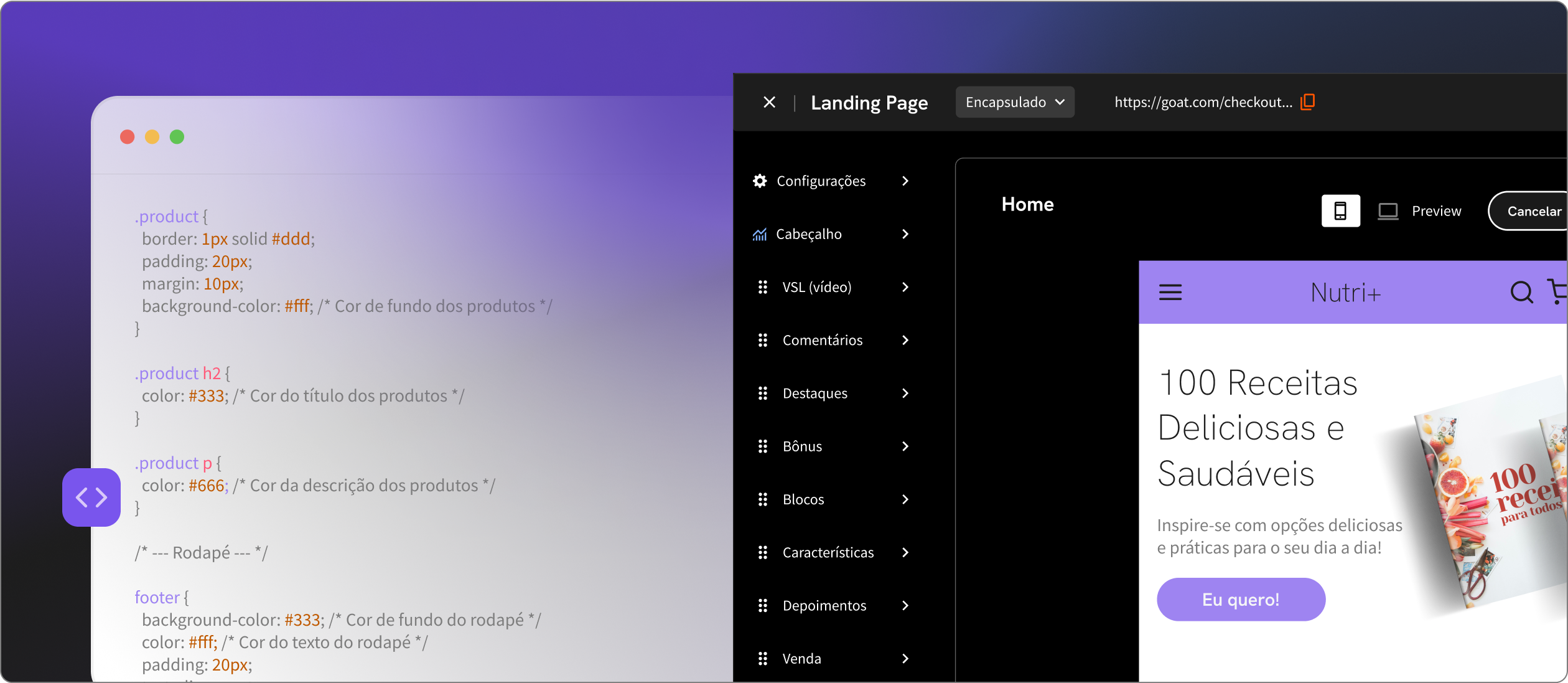Click the Blocos drag handle icon
Image resolution: width=1568 pixels, height=683 pixels.
click(763, 499)
